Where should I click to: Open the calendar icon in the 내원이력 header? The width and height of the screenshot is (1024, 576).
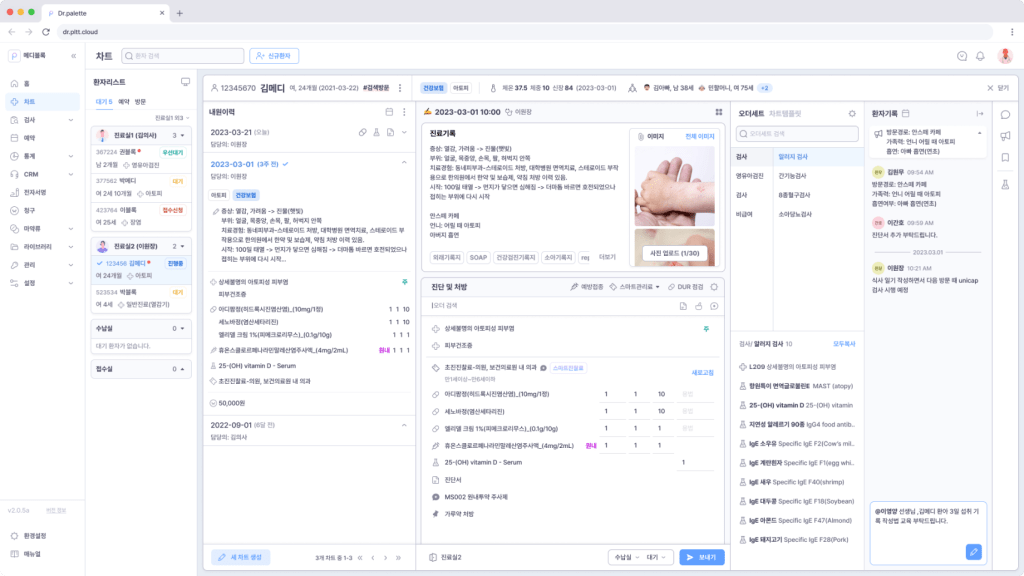coord(388,111)
